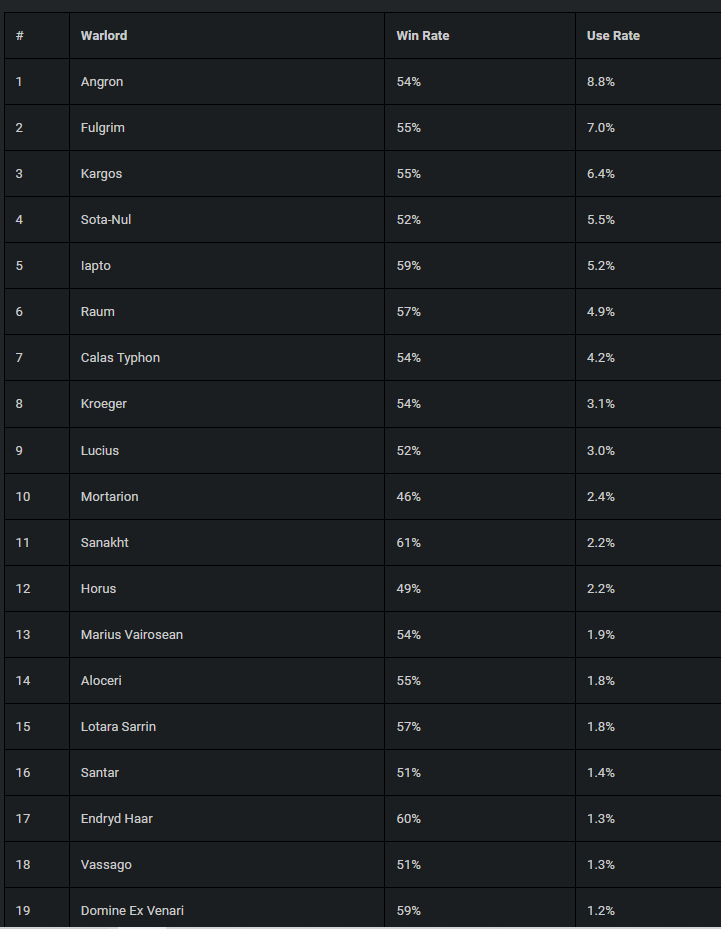Select Sanakht's 61% win rate value
The width and height of the screenshot is (721, 929).
click(x=409, y=543)
